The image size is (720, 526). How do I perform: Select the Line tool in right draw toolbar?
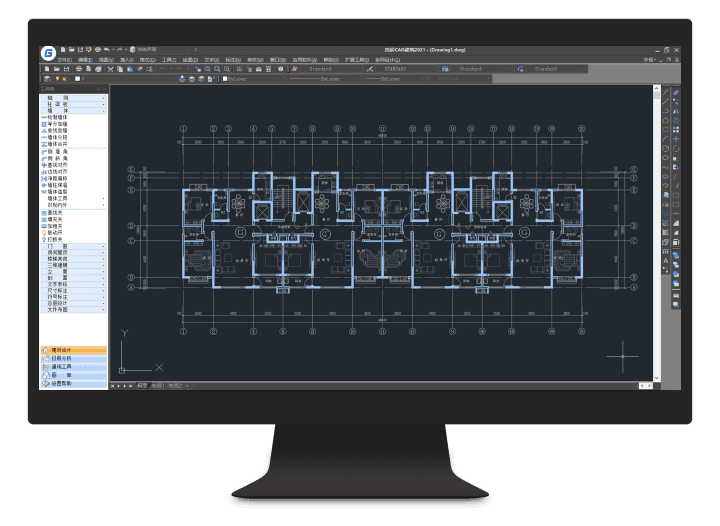coord(665,92)
